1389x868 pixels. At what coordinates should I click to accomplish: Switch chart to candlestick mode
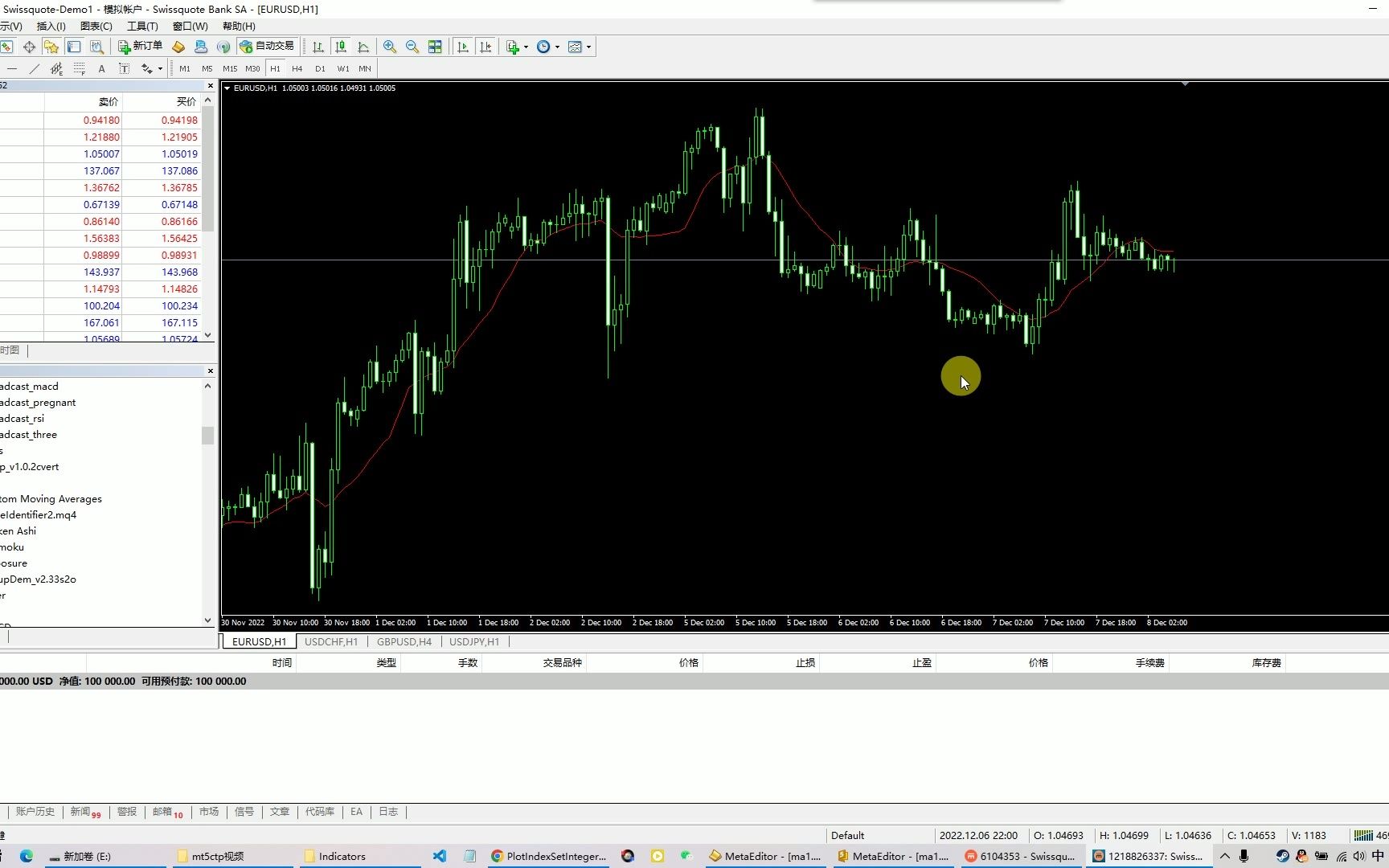pyautogui.click(x=341, y=47)
